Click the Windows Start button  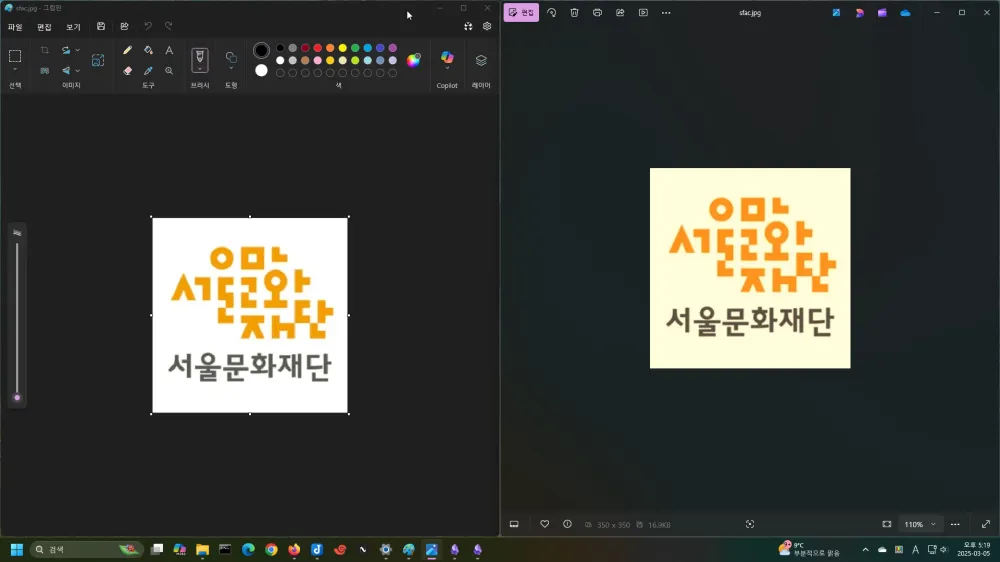coord(17,549)
